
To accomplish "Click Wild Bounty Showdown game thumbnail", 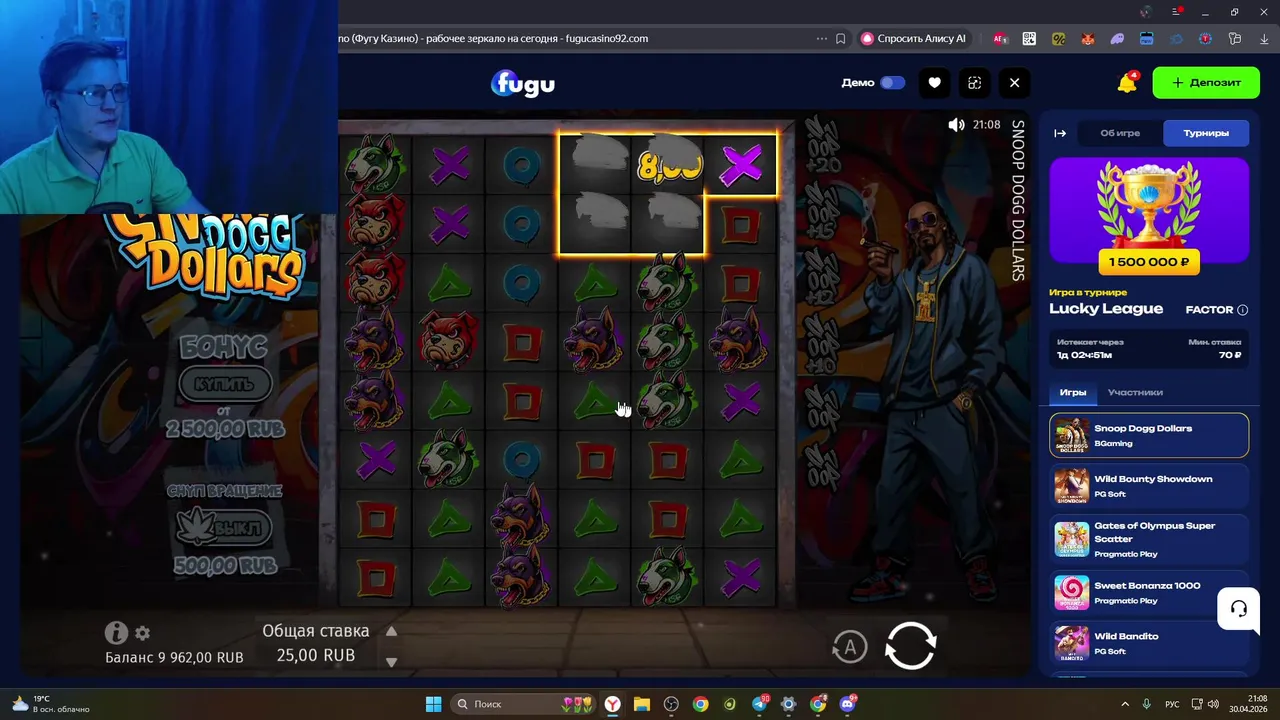I will [x=1072, y=486].
